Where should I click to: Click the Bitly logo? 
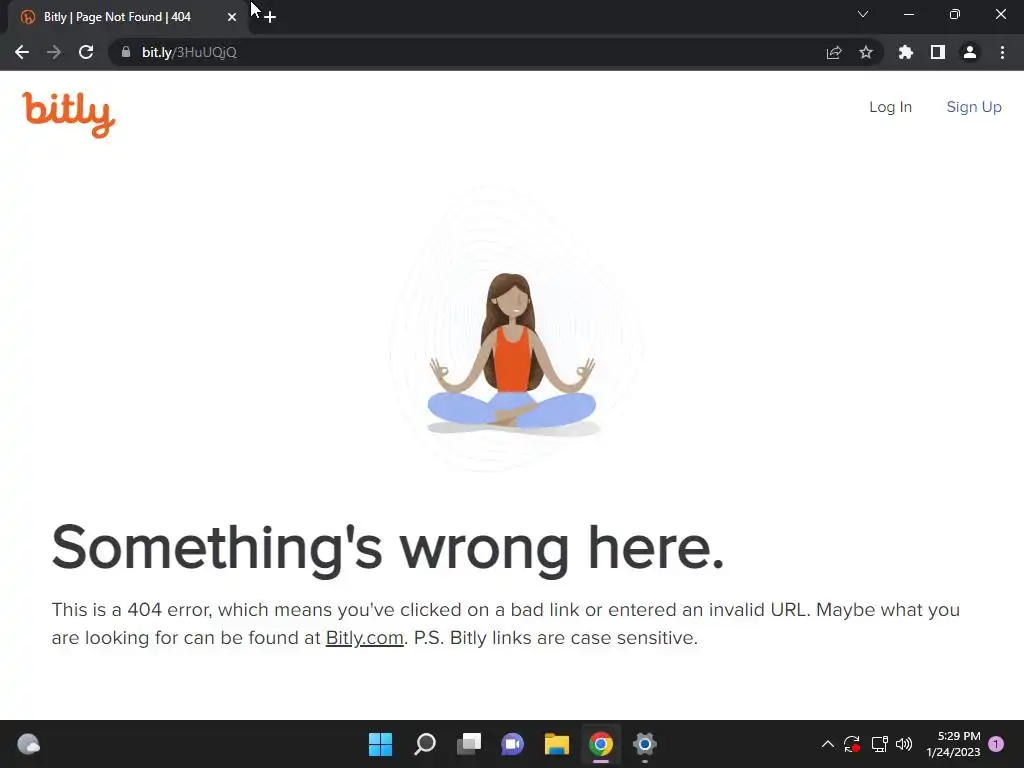(x=69, y=114)
